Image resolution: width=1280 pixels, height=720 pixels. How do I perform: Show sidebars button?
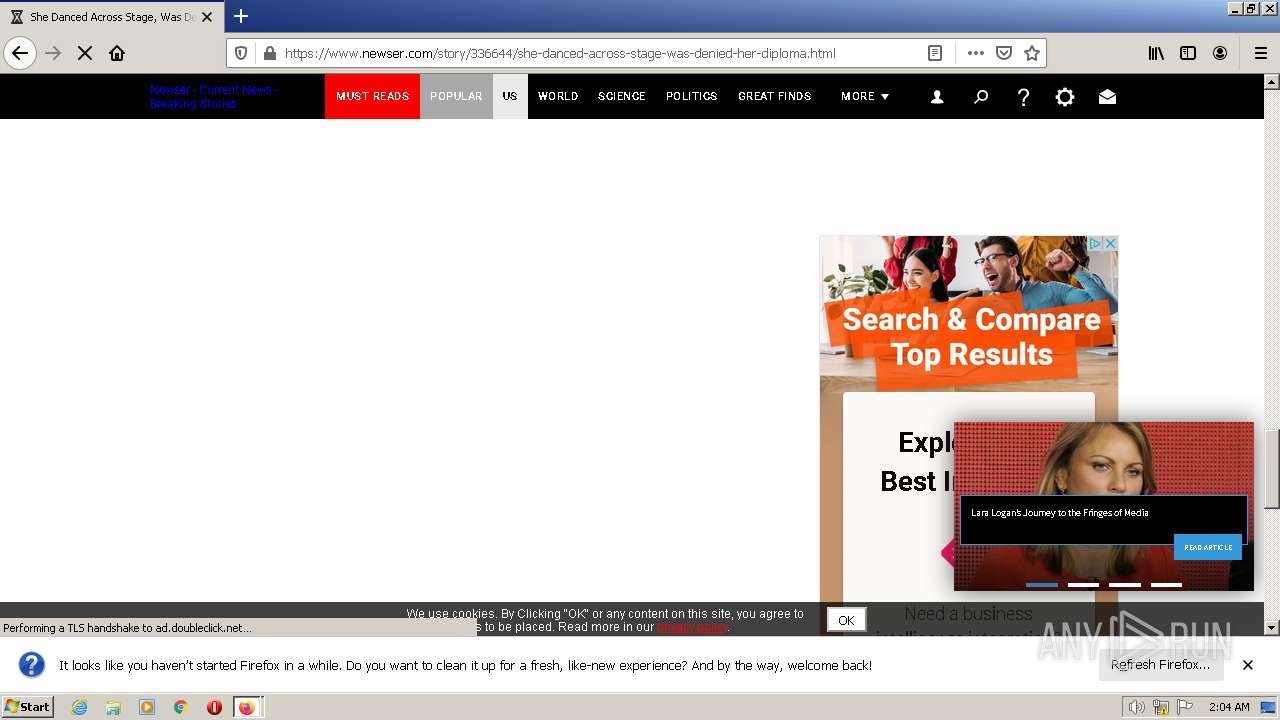(x=1188, y=53)
